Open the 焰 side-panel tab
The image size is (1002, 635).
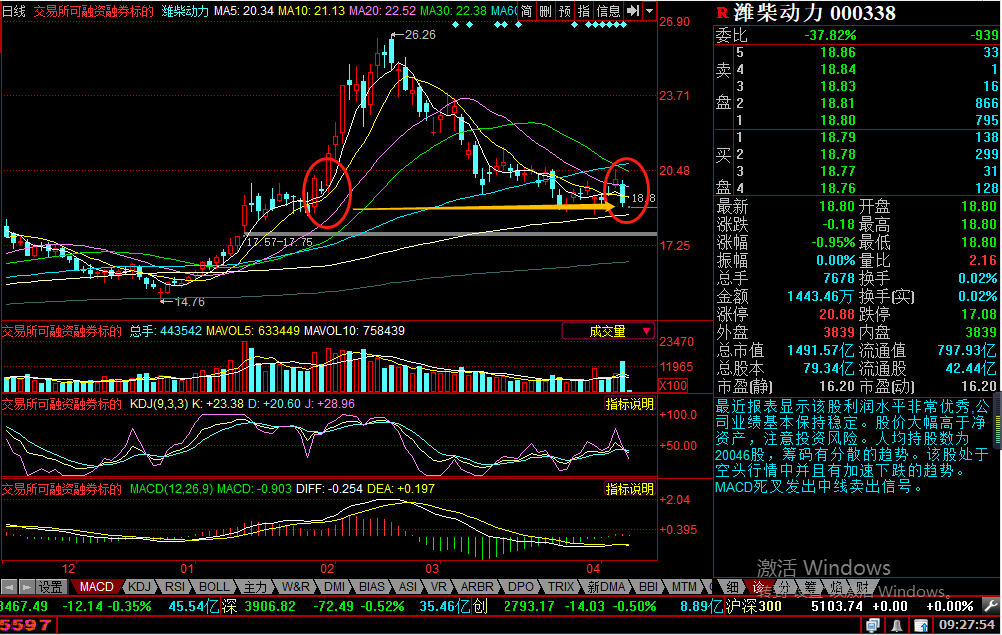[x=836, y=586]
